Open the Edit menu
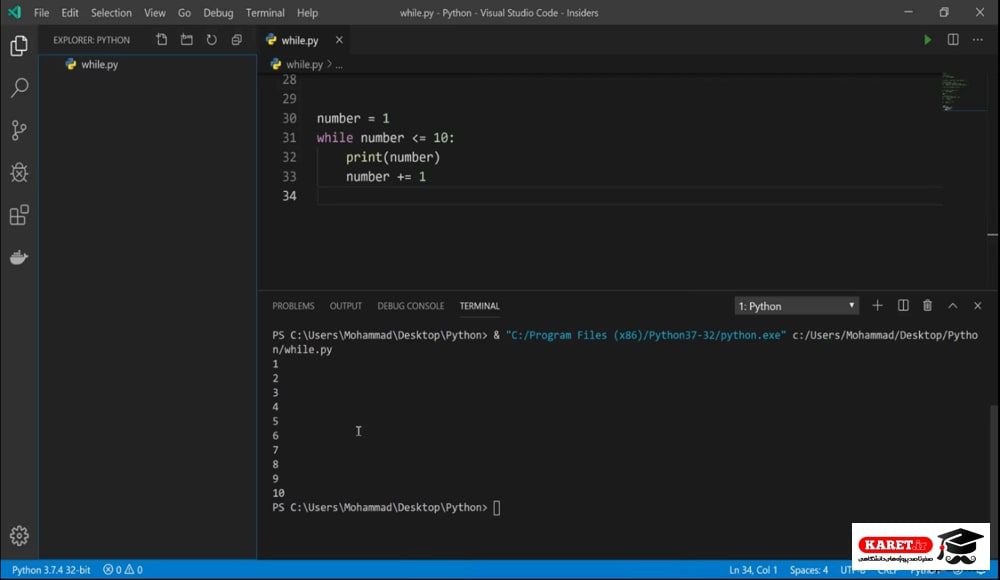This screenshot has width=1000, height=580. (70, 13)
